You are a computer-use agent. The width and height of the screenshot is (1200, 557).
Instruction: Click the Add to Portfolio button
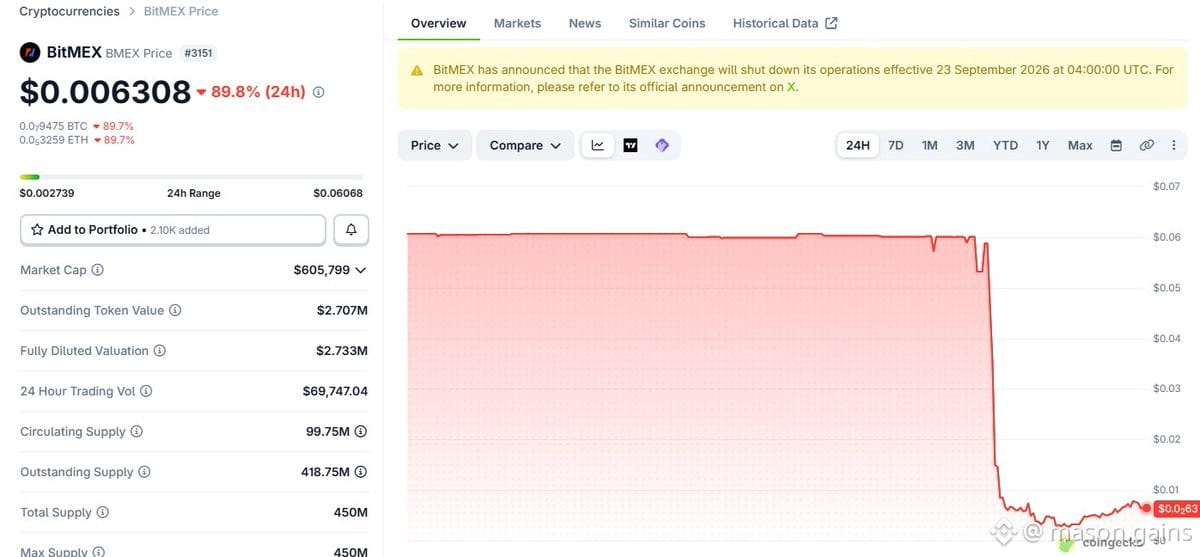coord(173,230)
